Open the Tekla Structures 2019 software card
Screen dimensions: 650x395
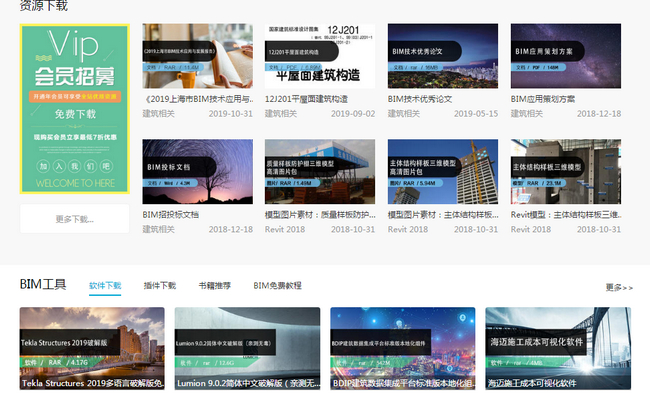click(x=92, y=348)
